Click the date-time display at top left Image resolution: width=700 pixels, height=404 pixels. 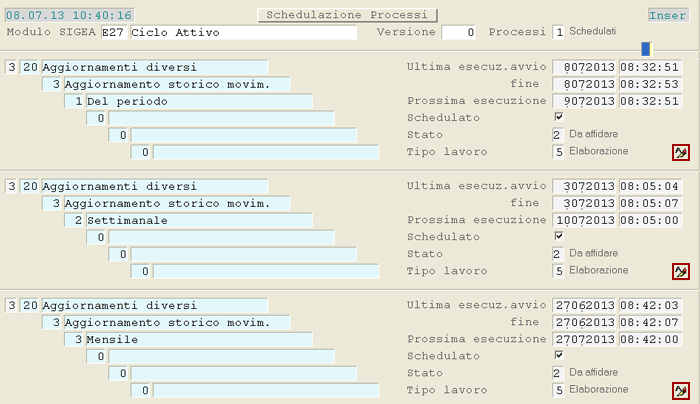point(69,16)
